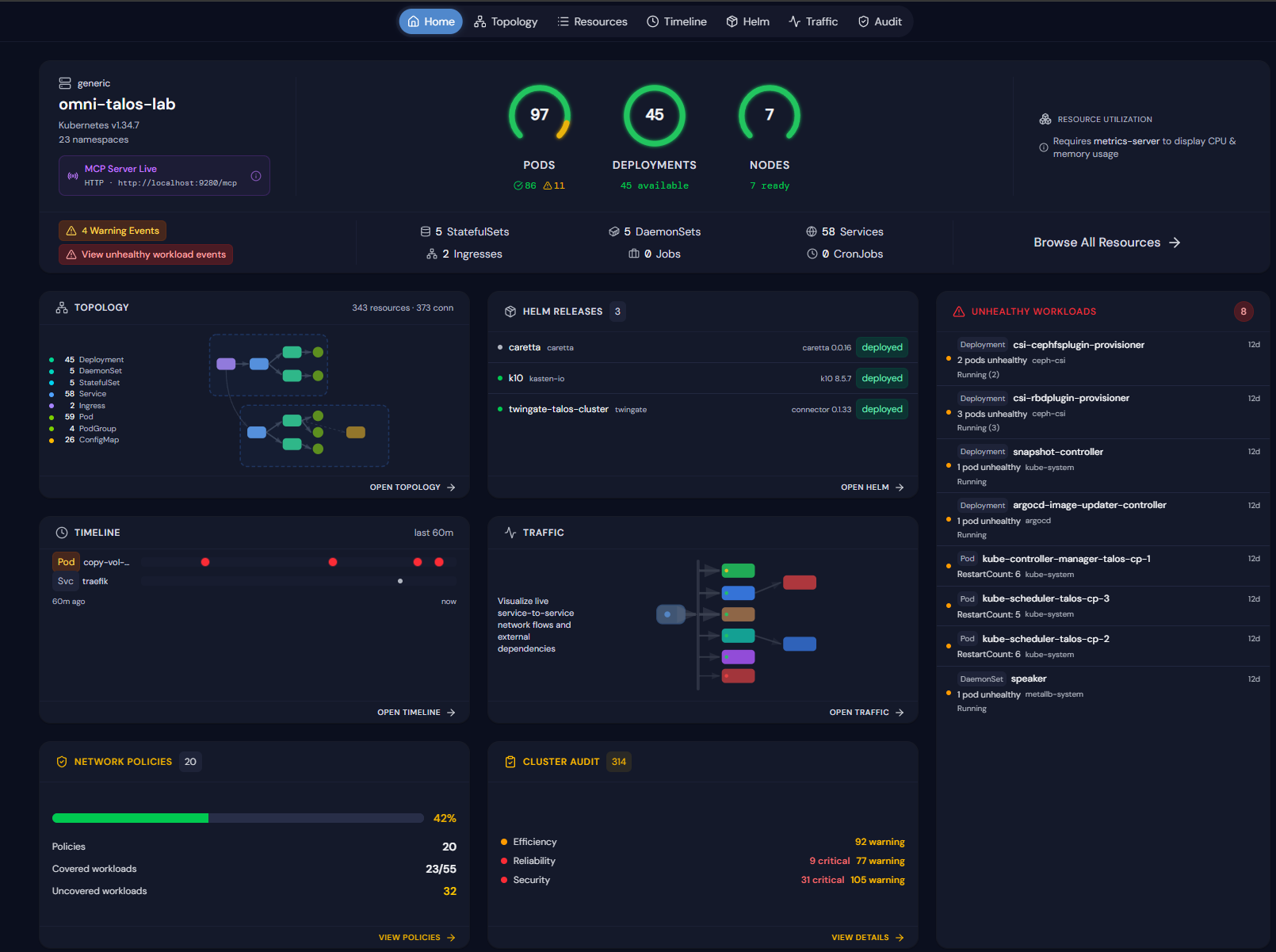Image resolution: width=1276 pixels, height=952 pixels.
Task: Click the Network Policies shield icon
Action: (62, 762)
